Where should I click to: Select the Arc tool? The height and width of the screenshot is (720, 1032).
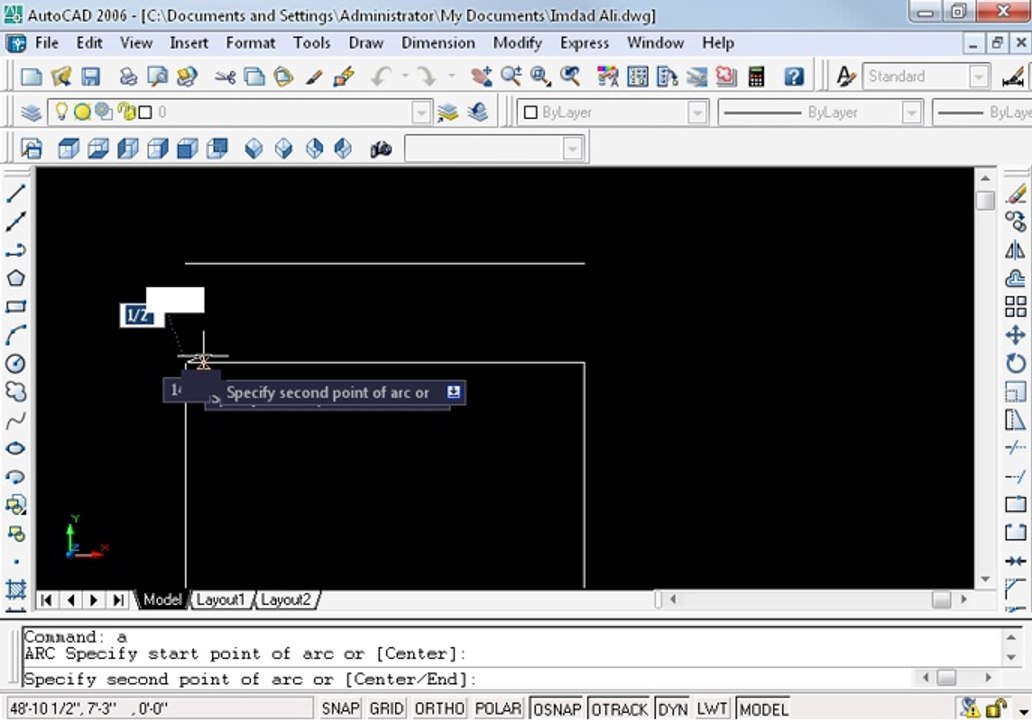pos(16,335)
